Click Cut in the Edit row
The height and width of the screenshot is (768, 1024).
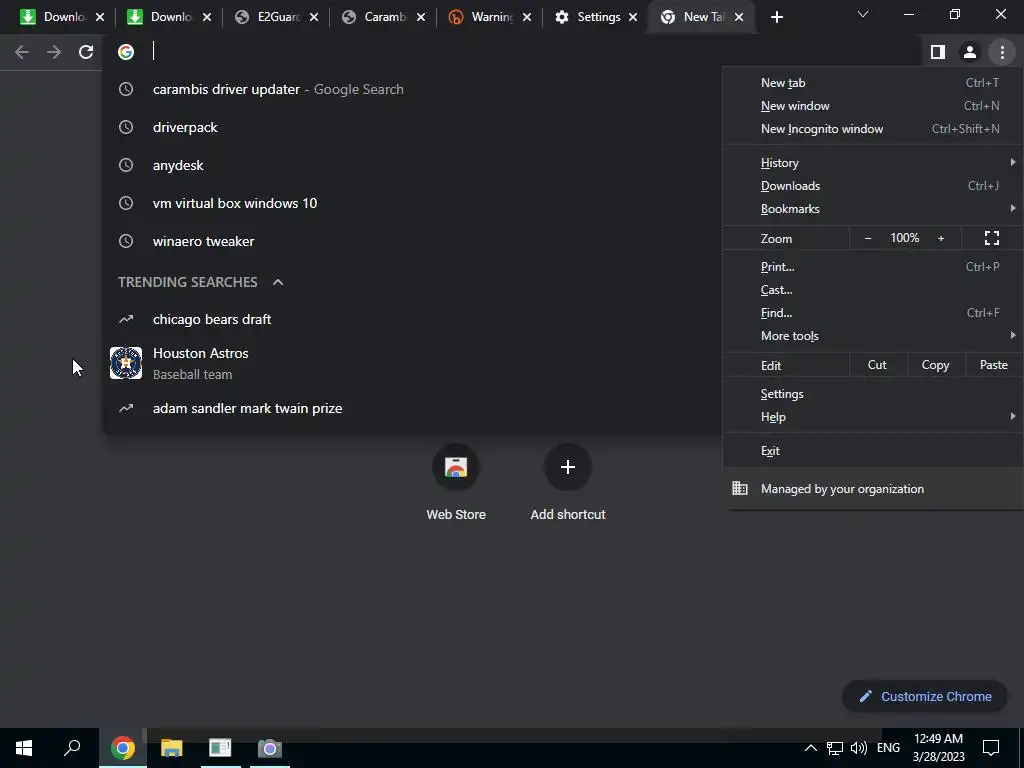click(x=877, y=365)
